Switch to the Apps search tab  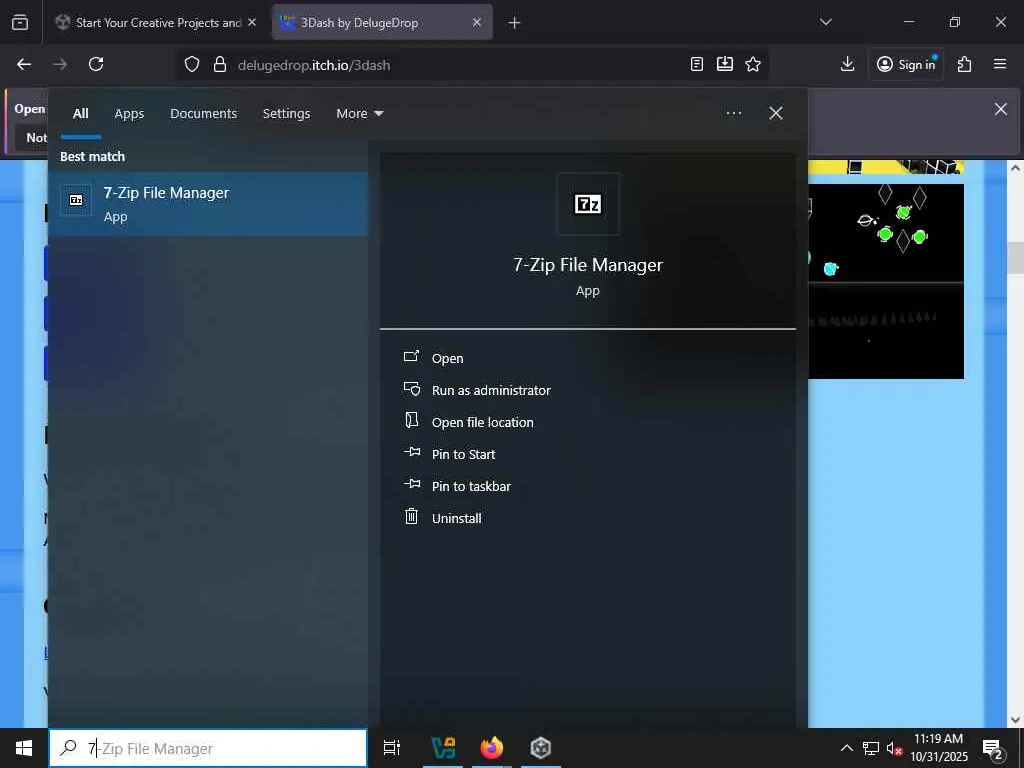[x=129, y=114]
